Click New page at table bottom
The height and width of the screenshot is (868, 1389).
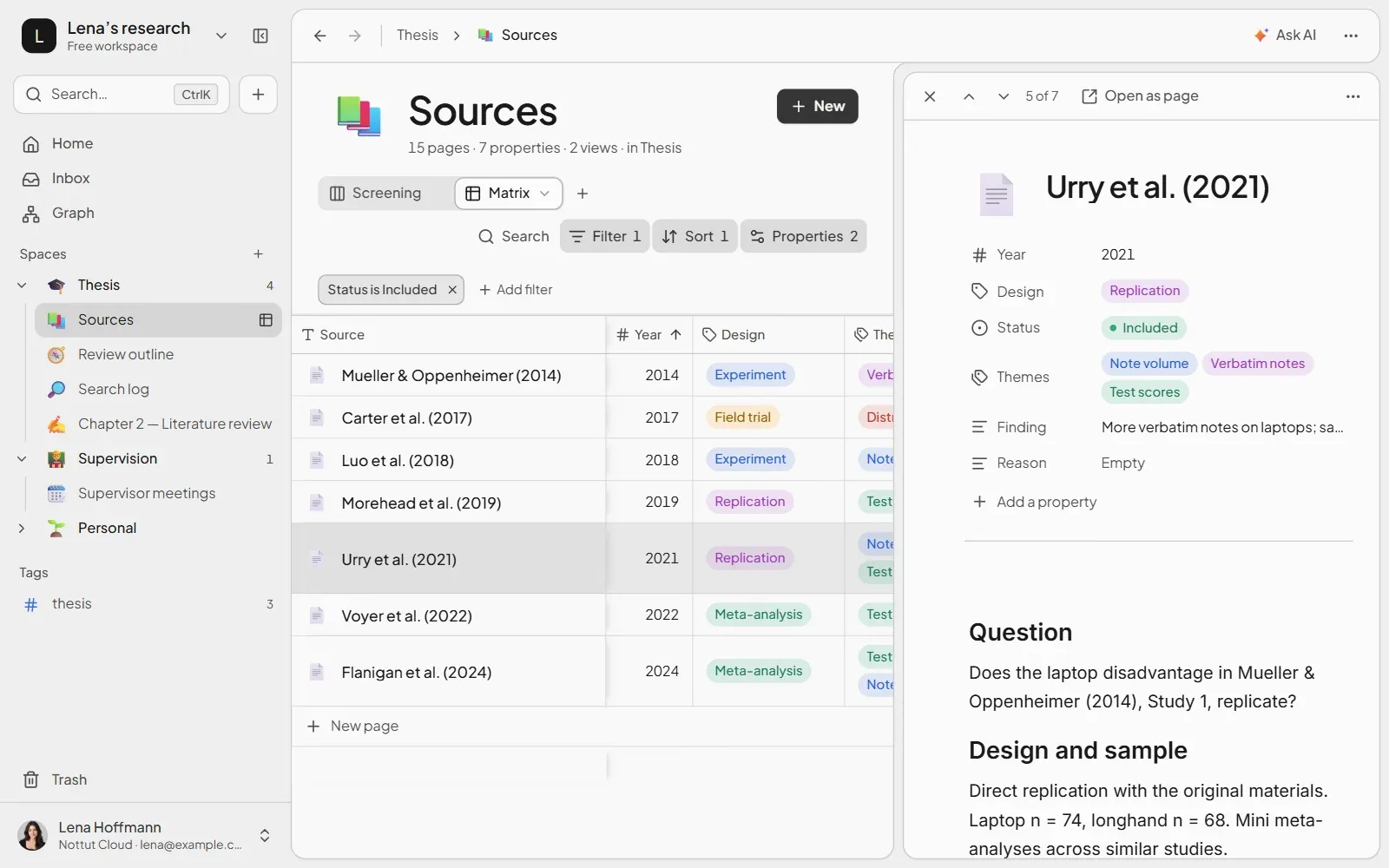click(352, 727)
